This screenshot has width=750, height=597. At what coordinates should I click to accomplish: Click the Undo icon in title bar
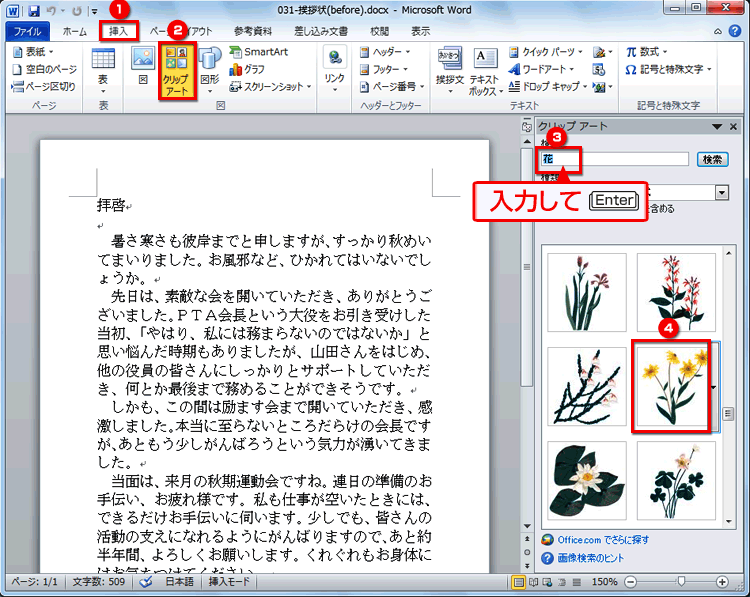tap(51, 10)
